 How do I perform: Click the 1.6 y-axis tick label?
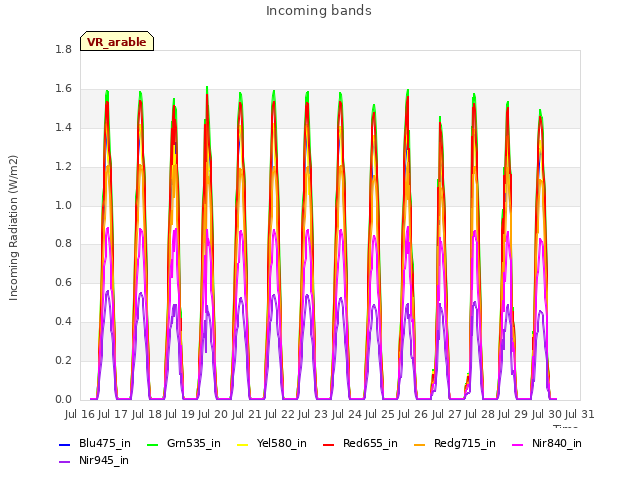[63, 89]
